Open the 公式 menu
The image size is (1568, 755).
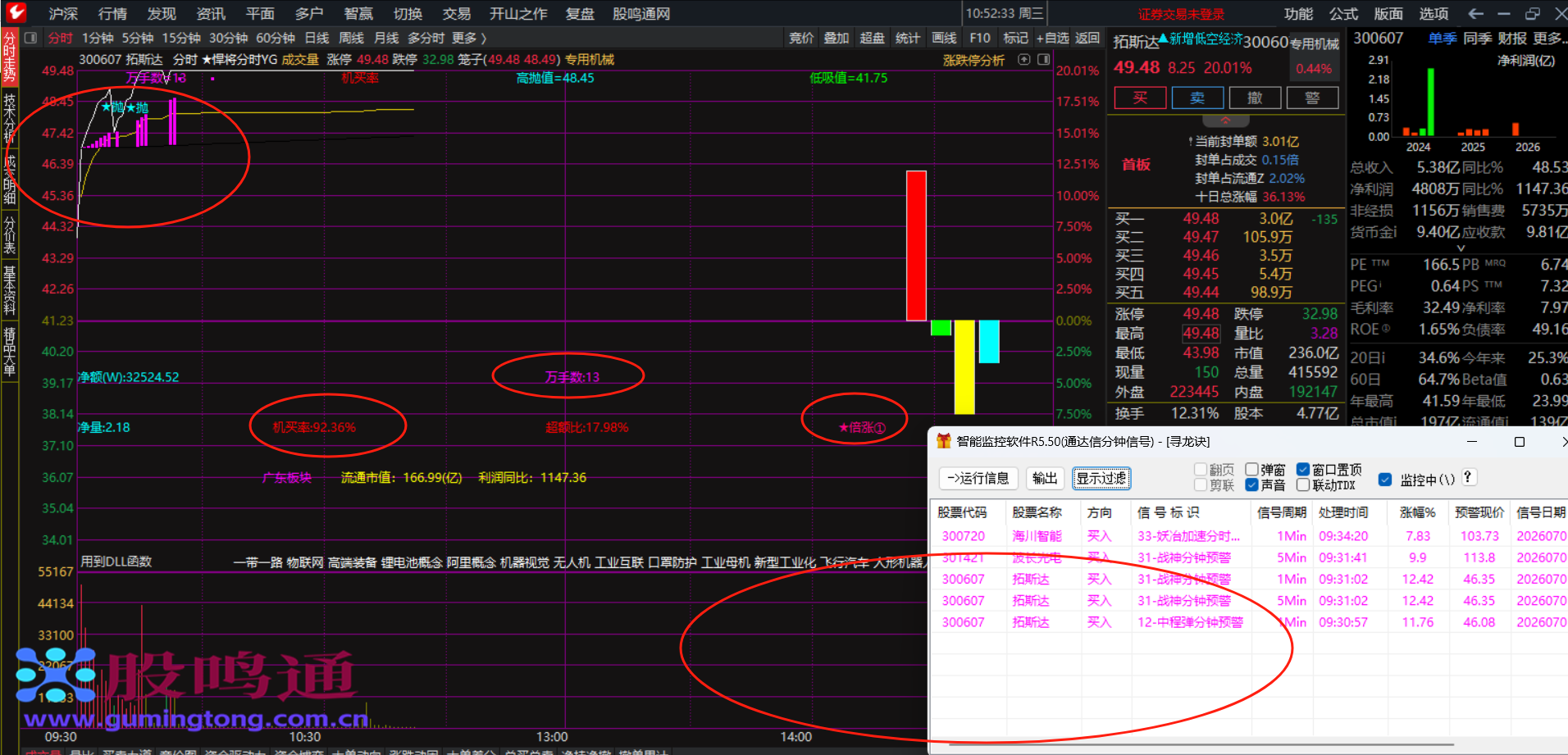click(1344, 14)
